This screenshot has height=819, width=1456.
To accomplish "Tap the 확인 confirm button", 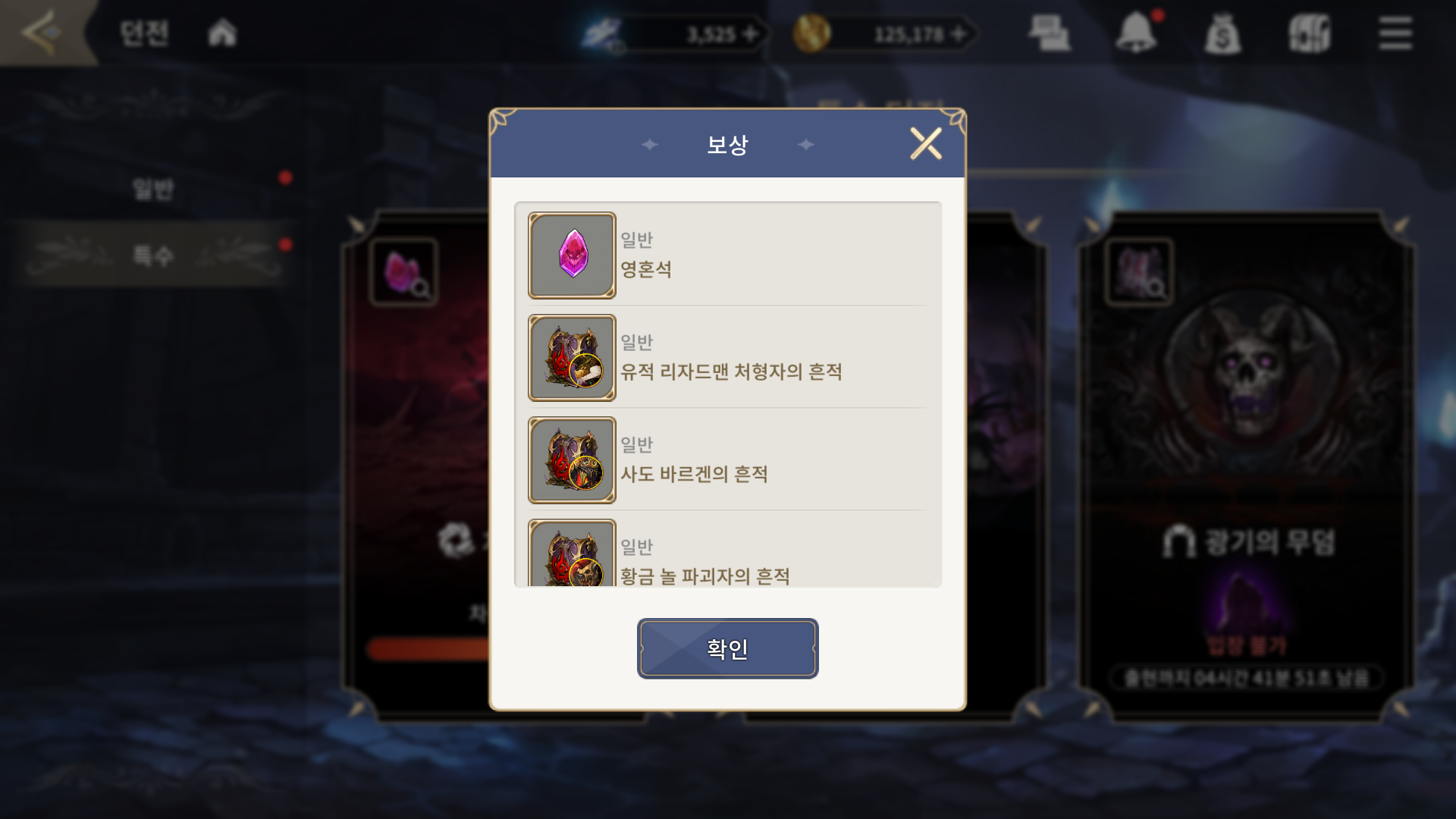I will tap(727, 648).
